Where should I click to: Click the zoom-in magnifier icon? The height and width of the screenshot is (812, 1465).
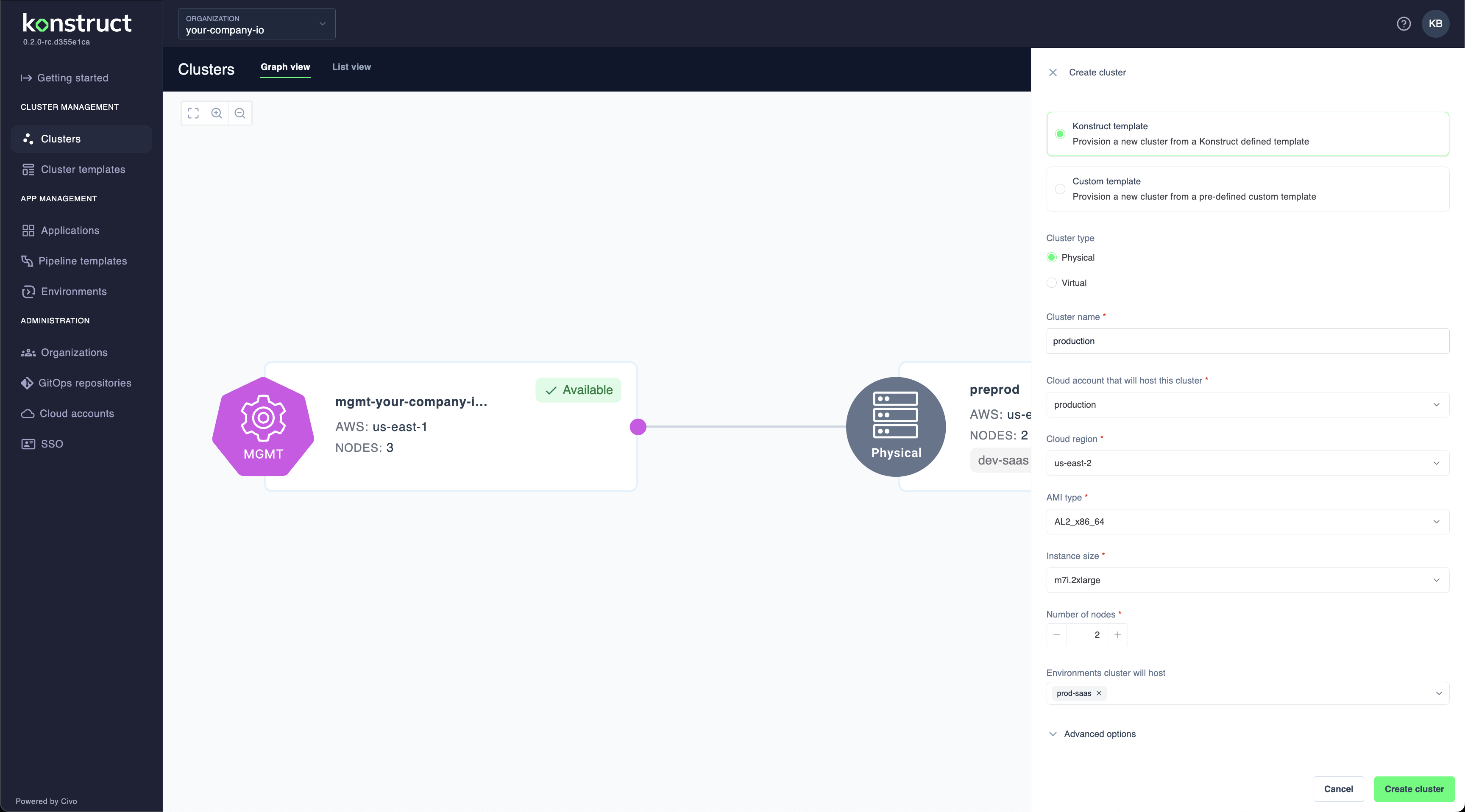[217, 113]
